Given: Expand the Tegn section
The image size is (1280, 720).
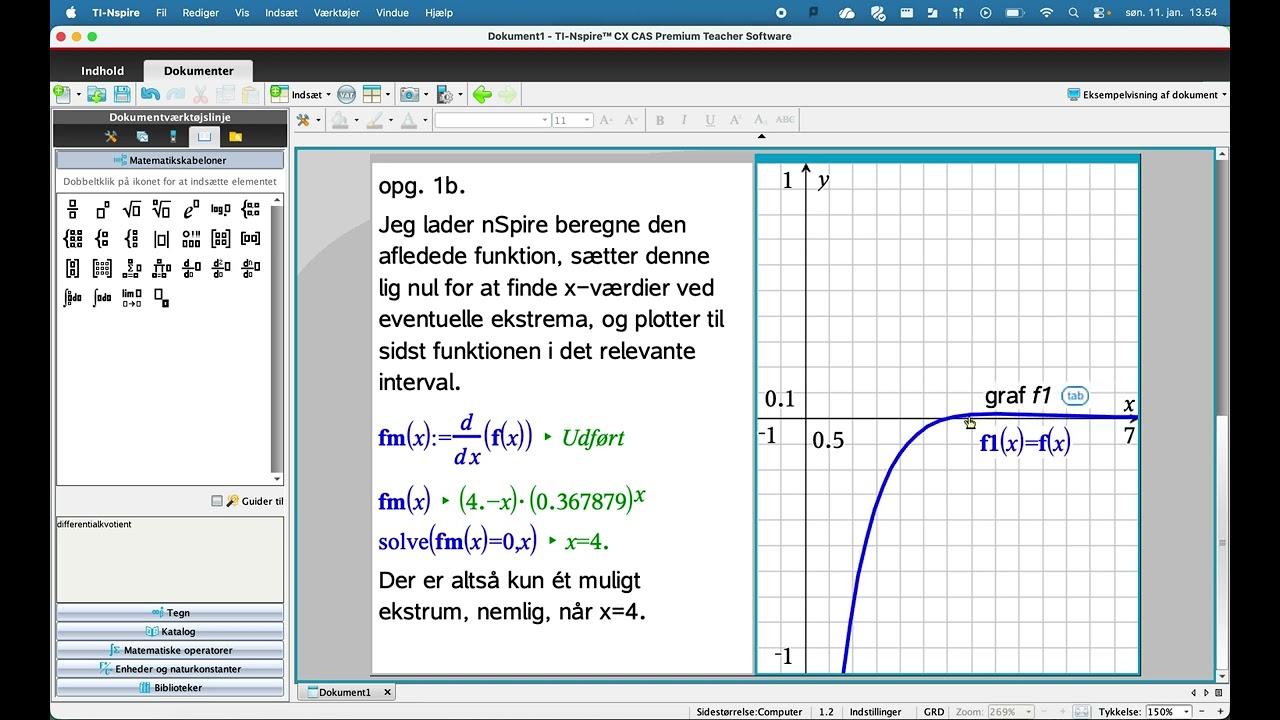Looking at the screenshot, I should [x=170, y=613].
